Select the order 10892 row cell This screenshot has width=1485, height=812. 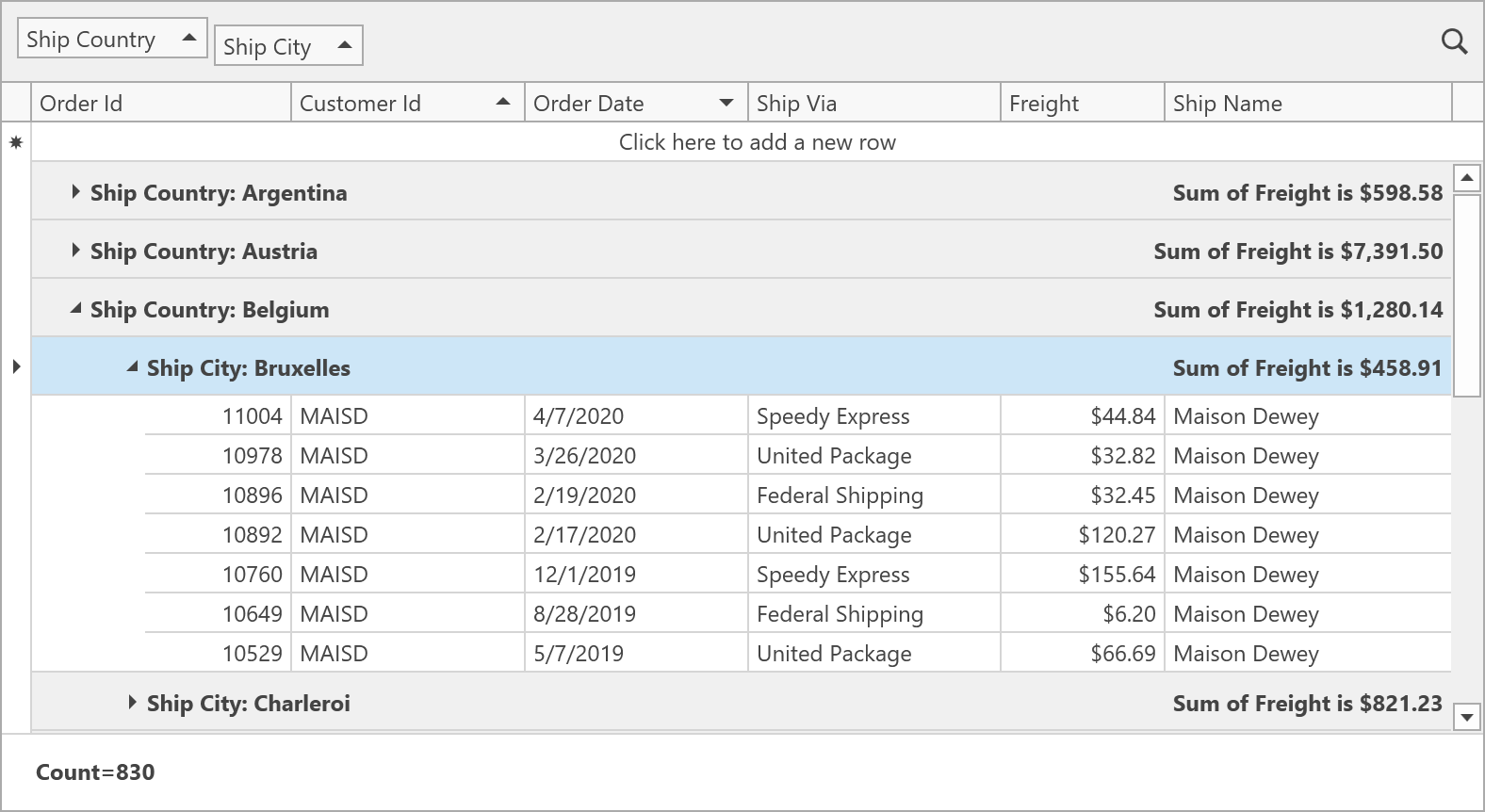tap(252, 535)
